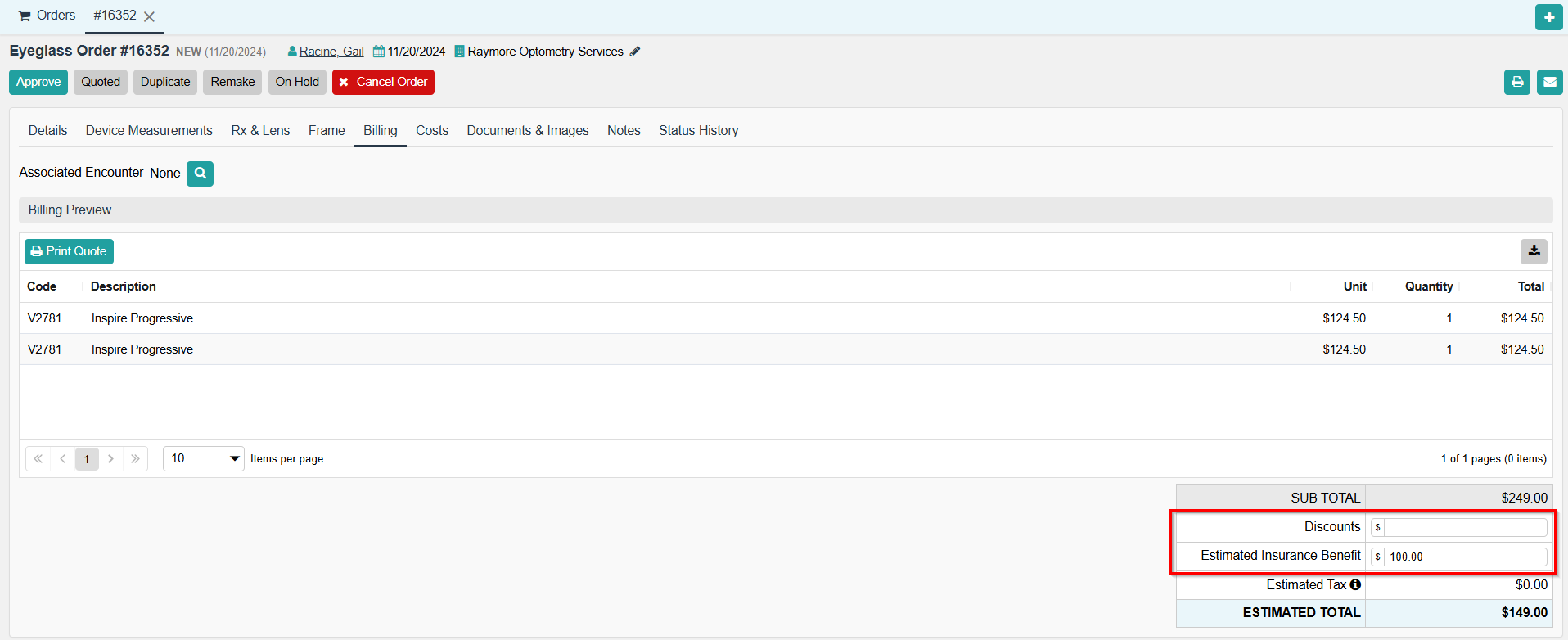Click the Total column header
Image resolution: width=1568 pixels, height=640 pixels.
click(1530, 286)
